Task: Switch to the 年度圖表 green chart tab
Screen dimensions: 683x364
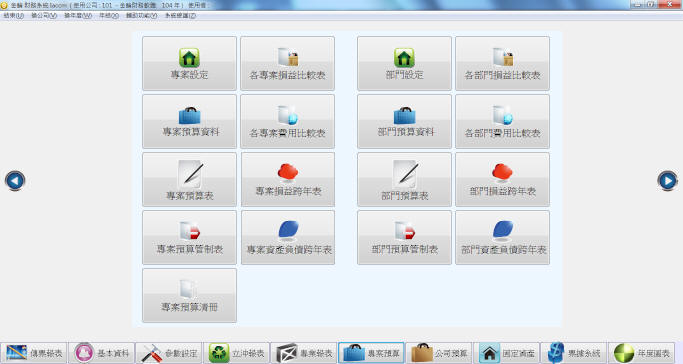Action: click(642, 353)
